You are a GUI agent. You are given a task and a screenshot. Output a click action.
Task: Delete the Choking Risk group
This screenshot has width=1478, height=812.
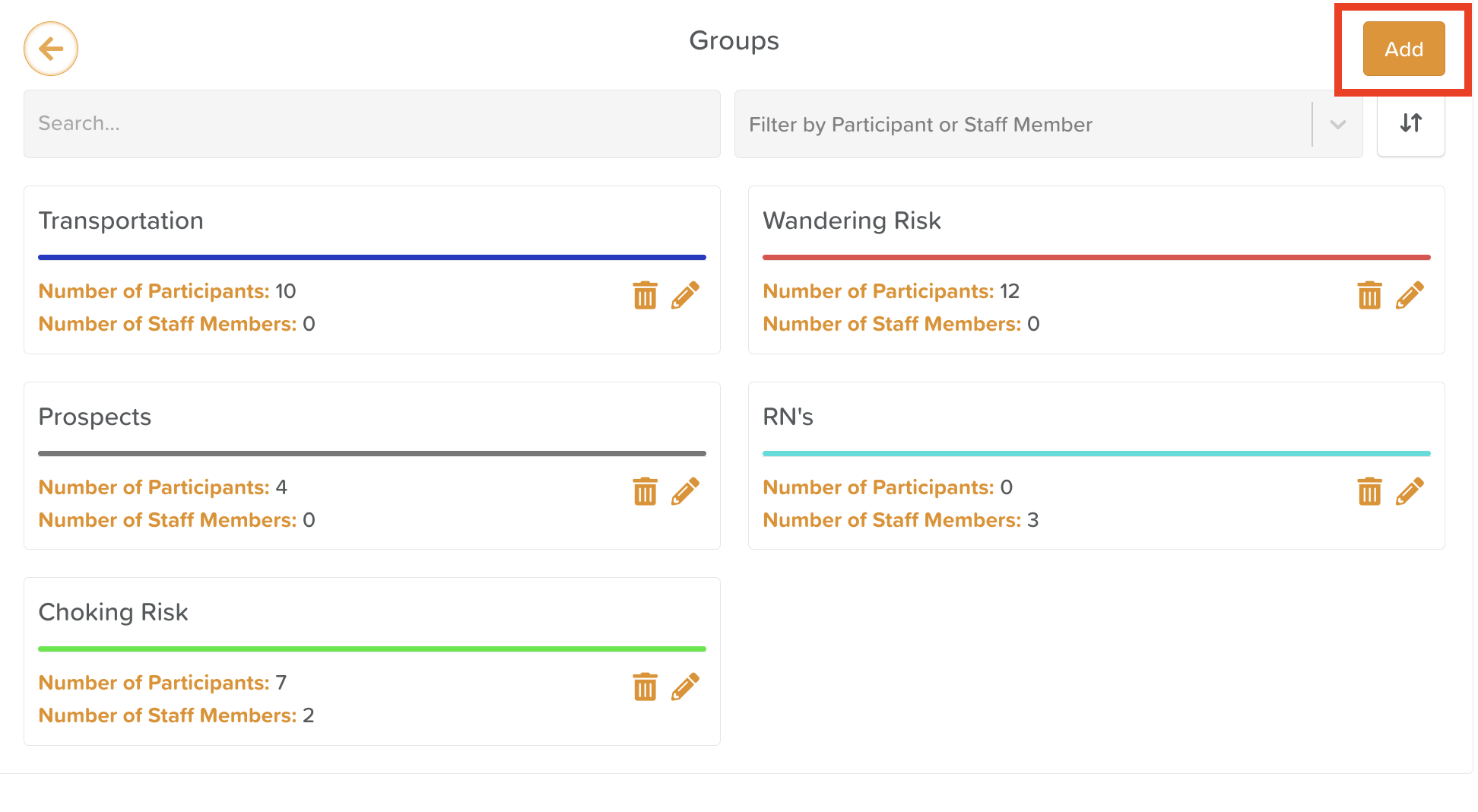coord(645,687)
